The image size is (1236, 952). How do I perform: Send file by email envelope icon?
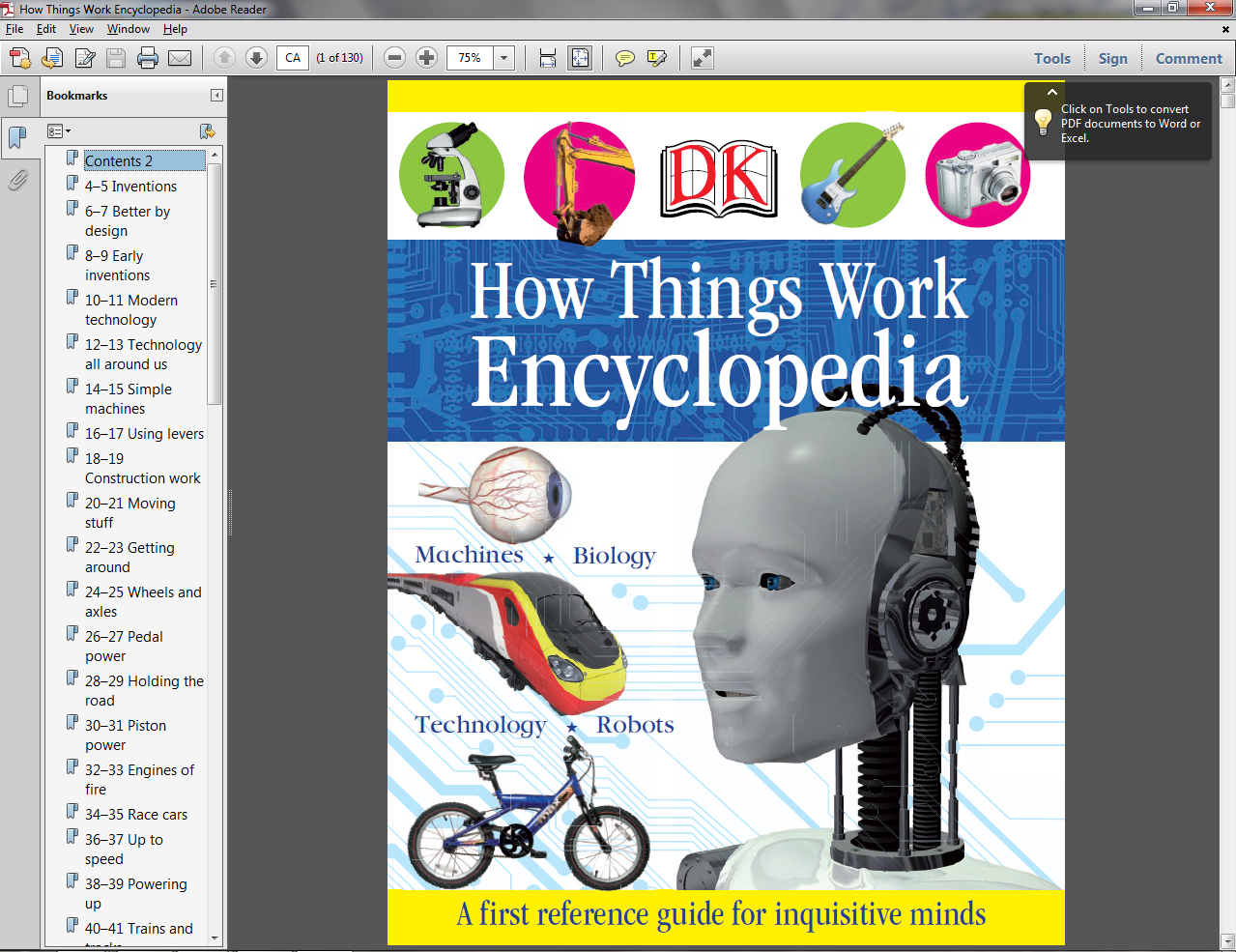(180, 58)
